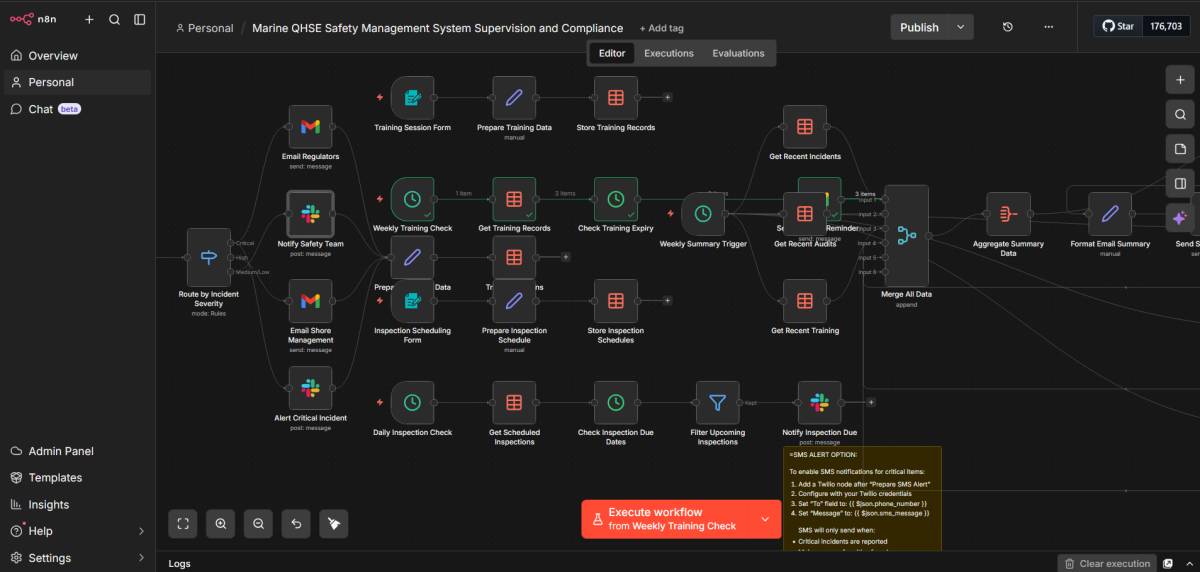Open Admin Panel in the sidebar
Screen dimensions: 1200x572
click(78, 451)
